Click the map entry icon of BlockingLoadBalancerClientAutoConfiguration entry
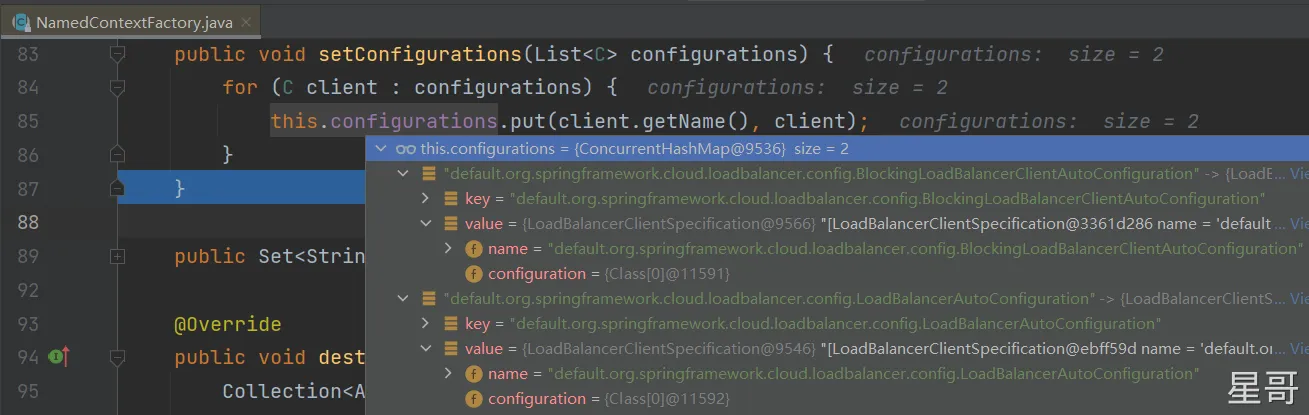The image size is (1309, 415). click(x=428, y=174)
